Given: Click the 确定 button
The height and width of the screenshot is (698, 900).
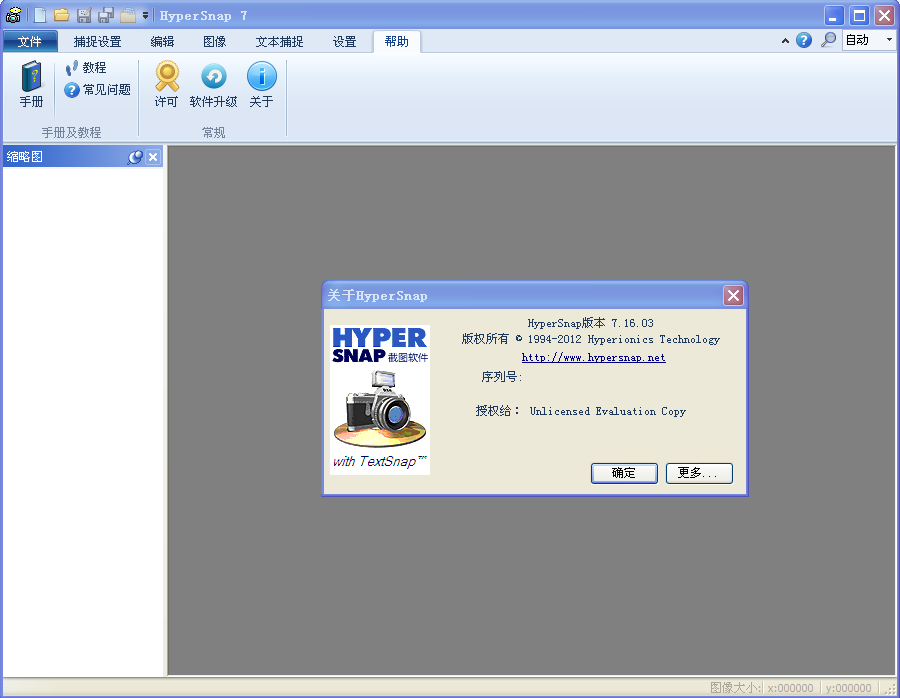Looking at the screenshot, I should click(x=624, y=473).
